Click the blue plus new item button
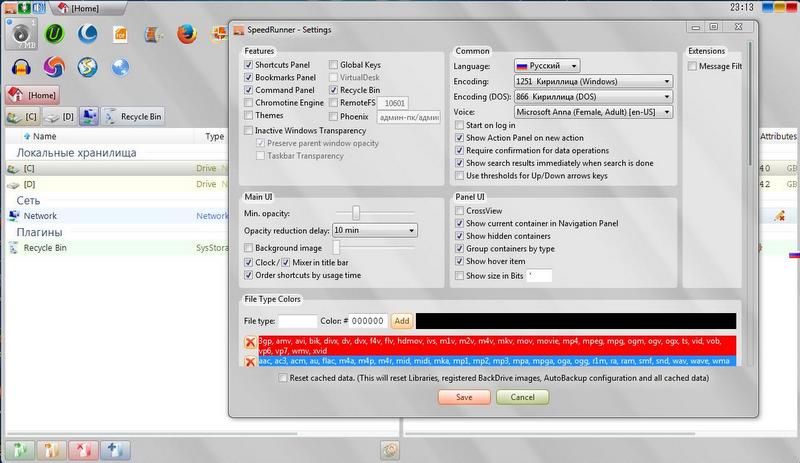 click(x=115, y=450)
